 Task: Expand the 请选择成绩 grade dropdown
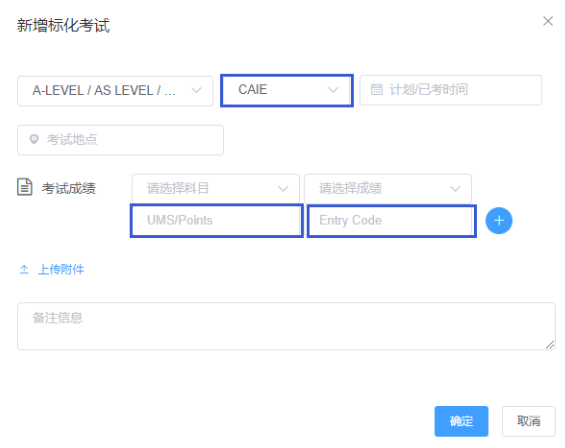[388, 188]
